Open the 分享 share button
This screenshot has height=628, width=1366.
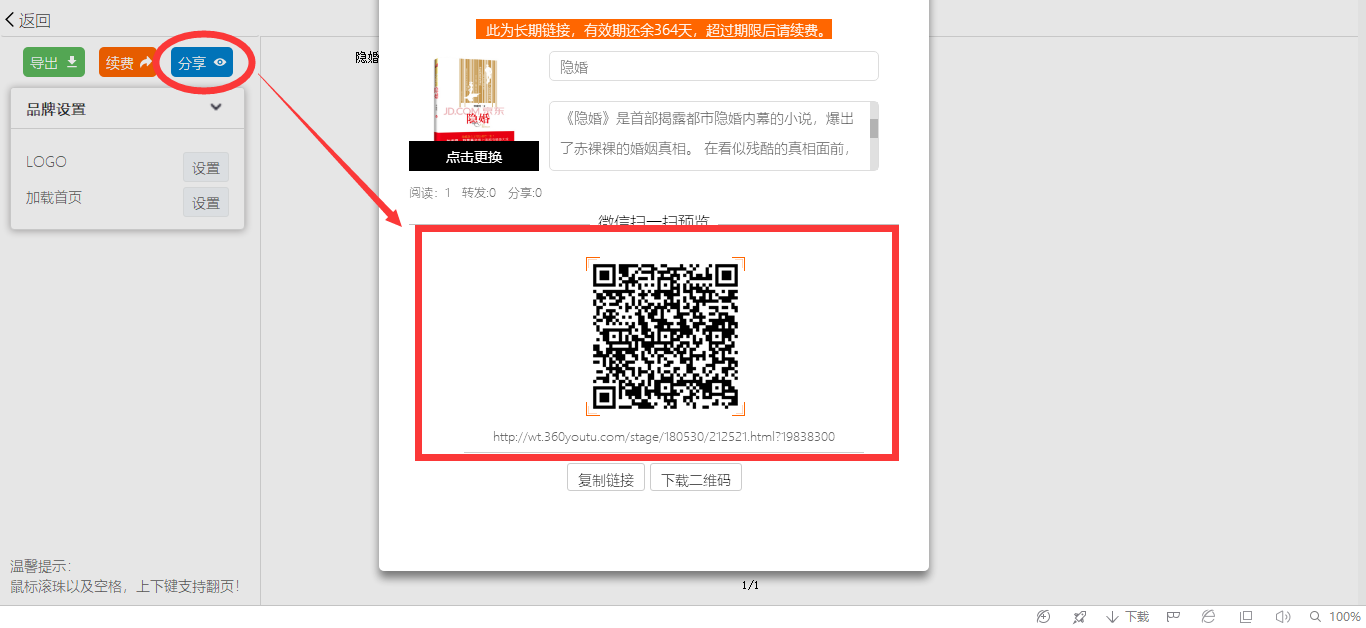(x=202, y=63)
